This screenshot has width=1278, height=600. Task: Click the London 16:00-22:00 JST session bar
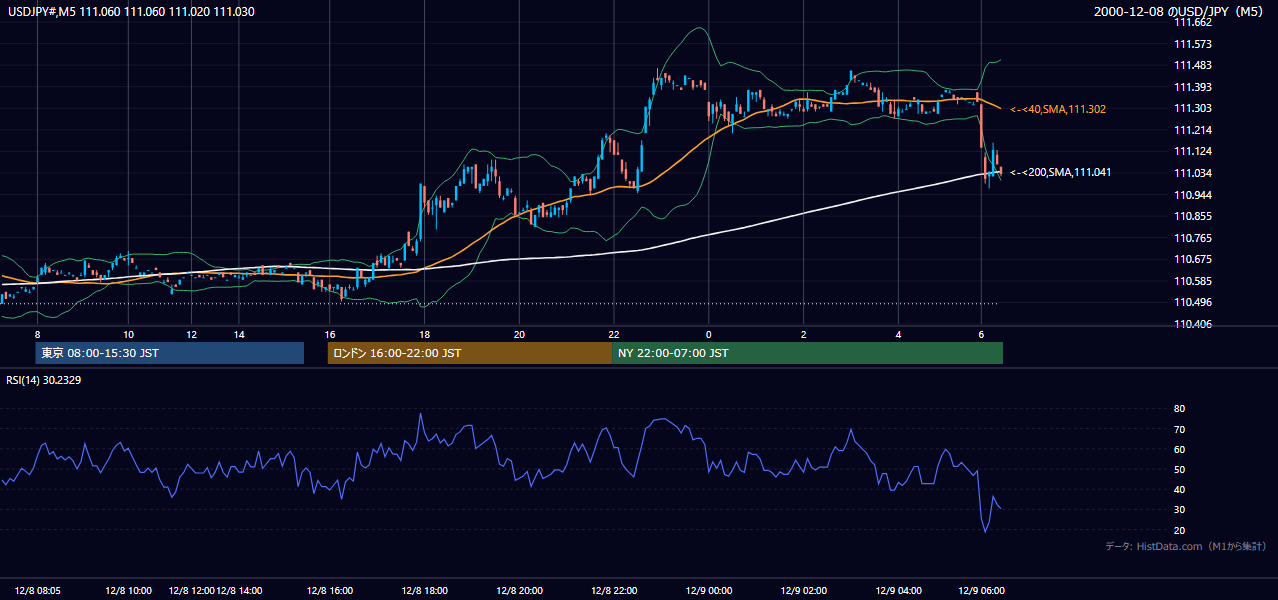470,353
